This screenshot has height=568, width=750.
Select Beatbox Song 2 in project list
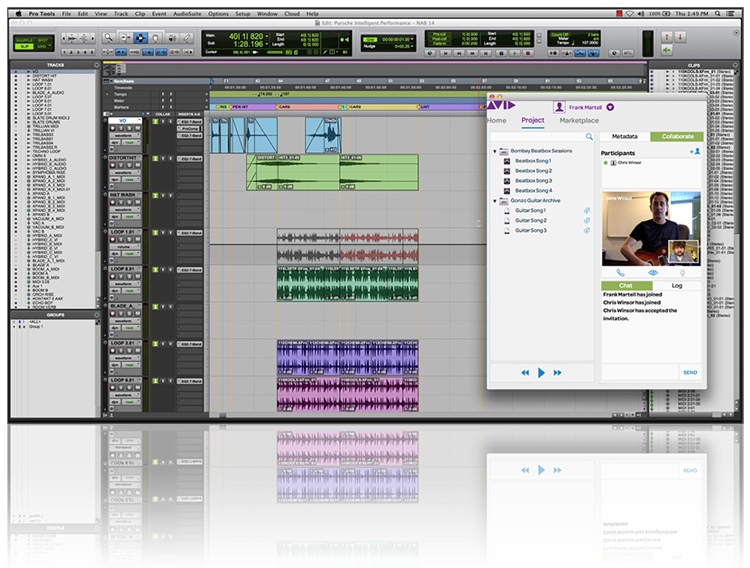pos(533,170)
